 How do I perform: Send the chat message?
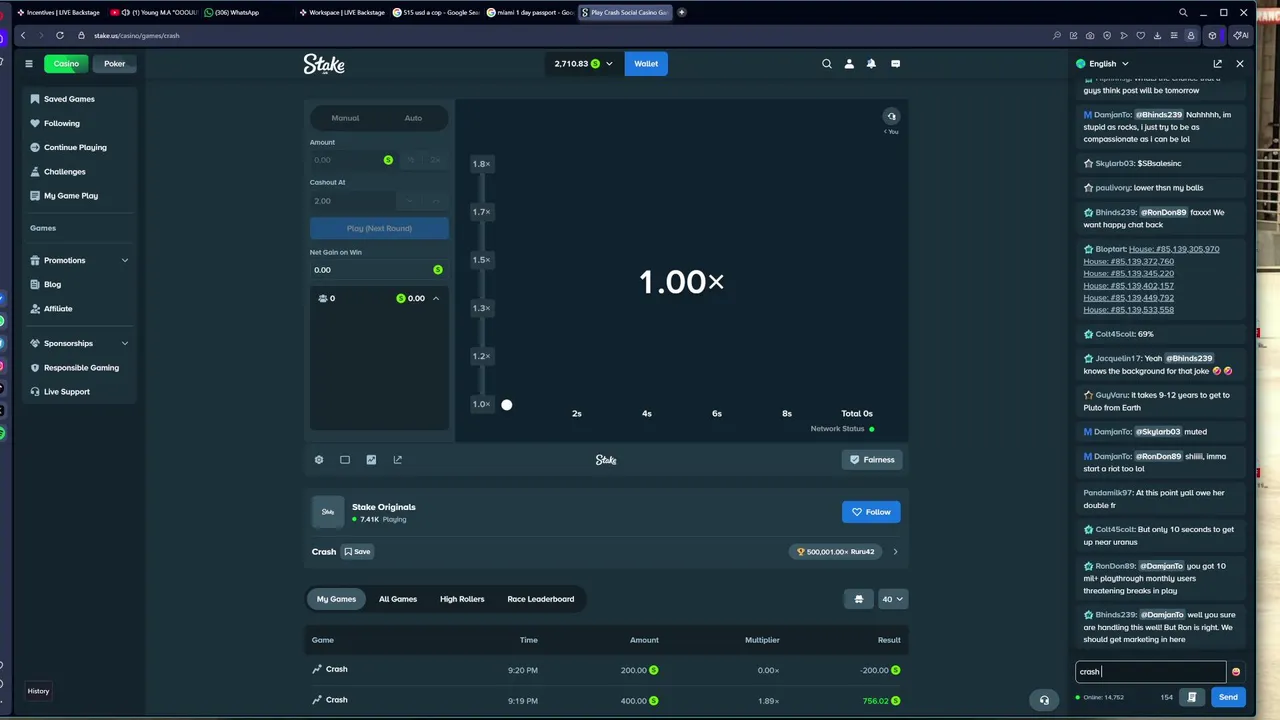[x=1228, y=697]
